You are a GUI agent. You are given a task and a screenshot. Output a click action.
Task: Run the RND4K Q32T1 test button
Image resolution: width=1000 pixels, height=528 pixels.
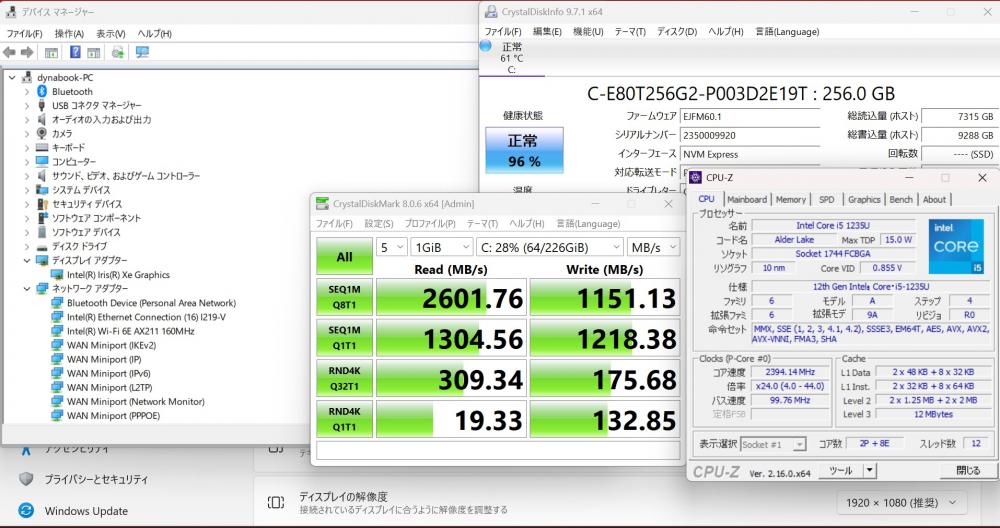(344, 378)
